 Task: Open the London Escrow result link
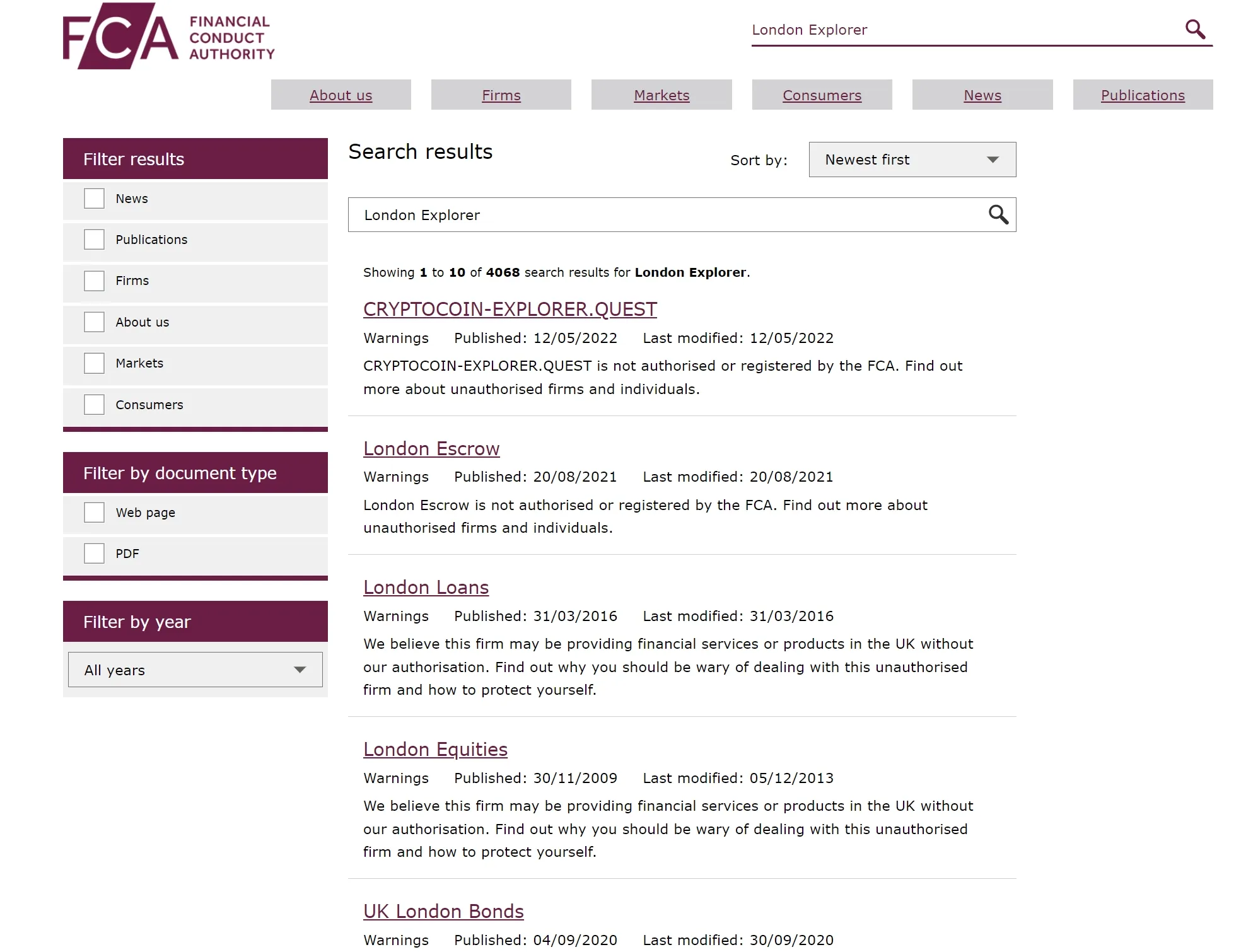(x=431, y=449)
